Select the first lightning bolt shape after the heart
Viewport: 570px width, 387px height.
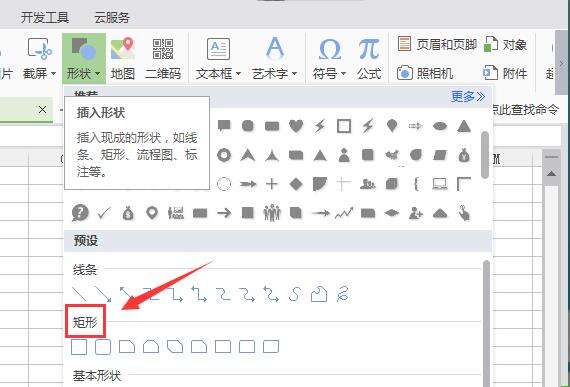(320, 126)
